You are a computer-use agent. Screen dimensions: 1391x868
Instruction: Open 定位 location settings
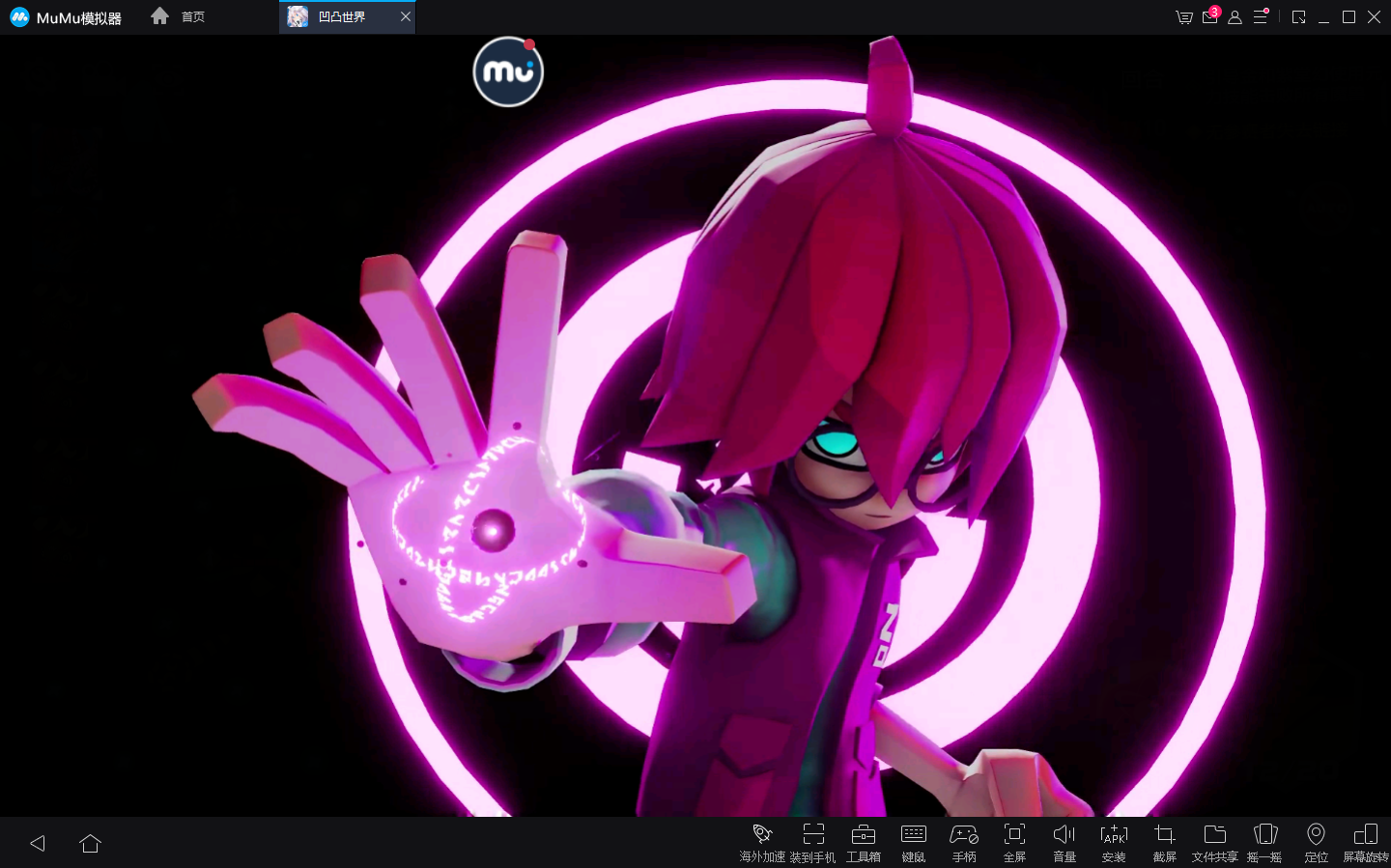coord(1316,835)
